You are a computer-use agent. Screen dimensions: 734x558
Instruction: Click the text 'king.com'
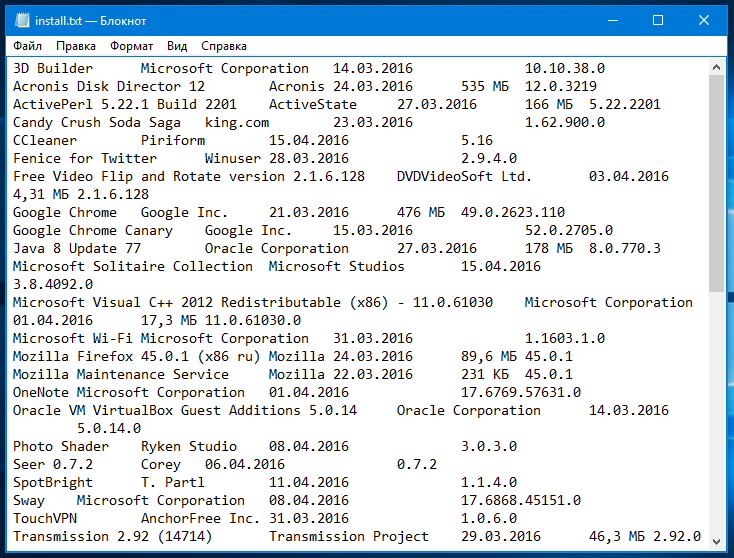237,123
